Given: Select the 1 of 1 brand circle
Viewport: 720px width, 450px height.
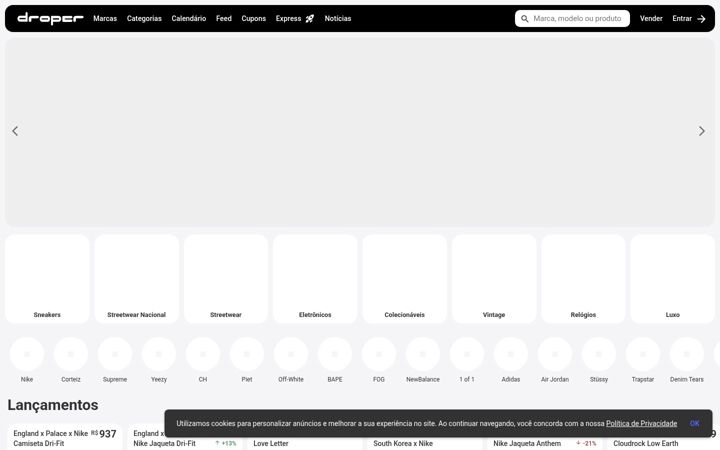Looking at the screenshot, I should 467,354.
